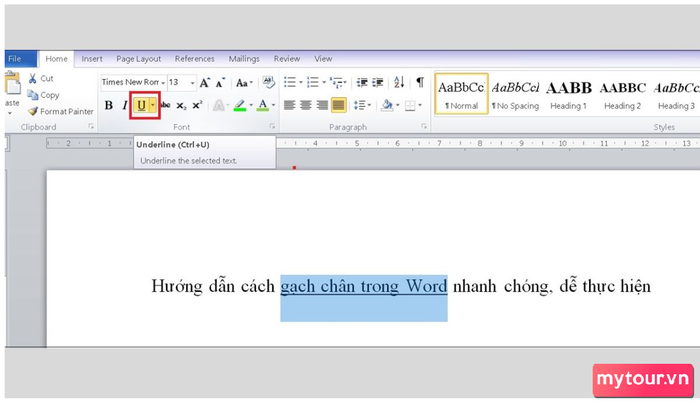
Task: Apply the Normal style
Action: pyautogui.click(x=461, y=94)
